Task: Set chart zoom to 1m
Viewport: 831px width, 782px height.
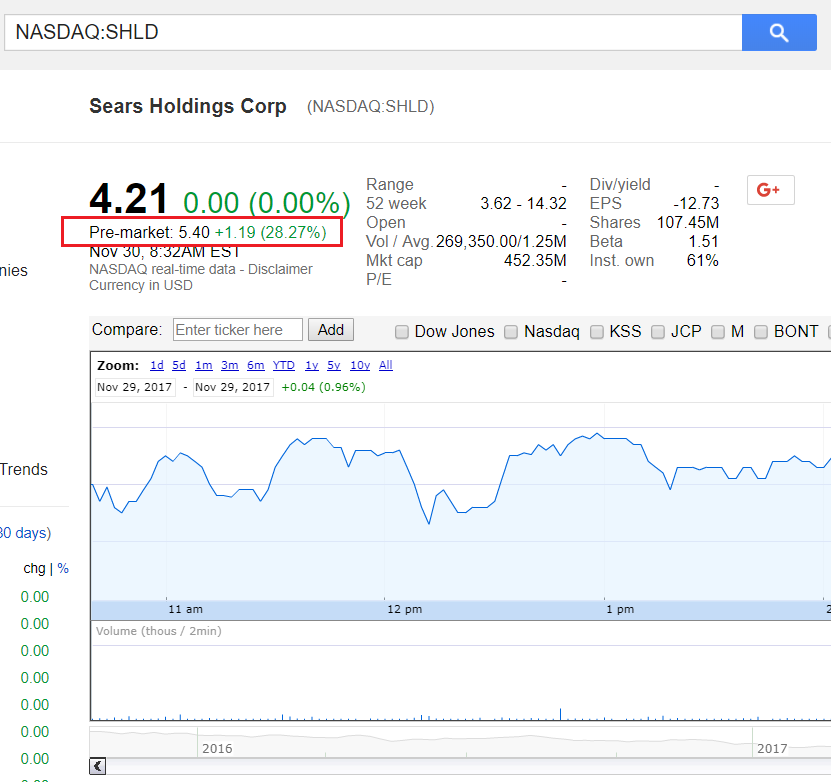Action: [204, 365]
